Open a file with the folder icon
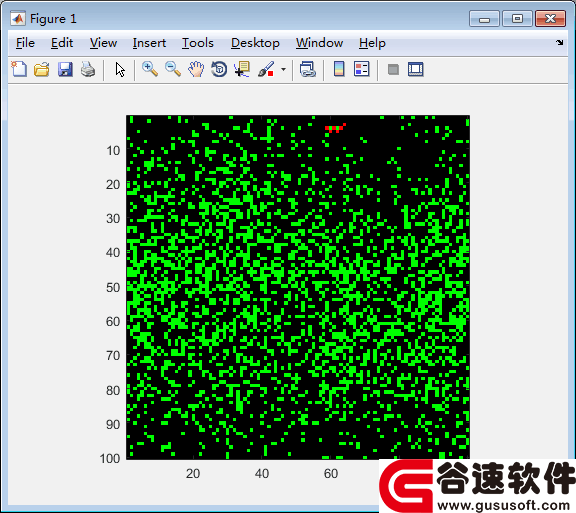576x513 pixels. (x=42, y=69)
